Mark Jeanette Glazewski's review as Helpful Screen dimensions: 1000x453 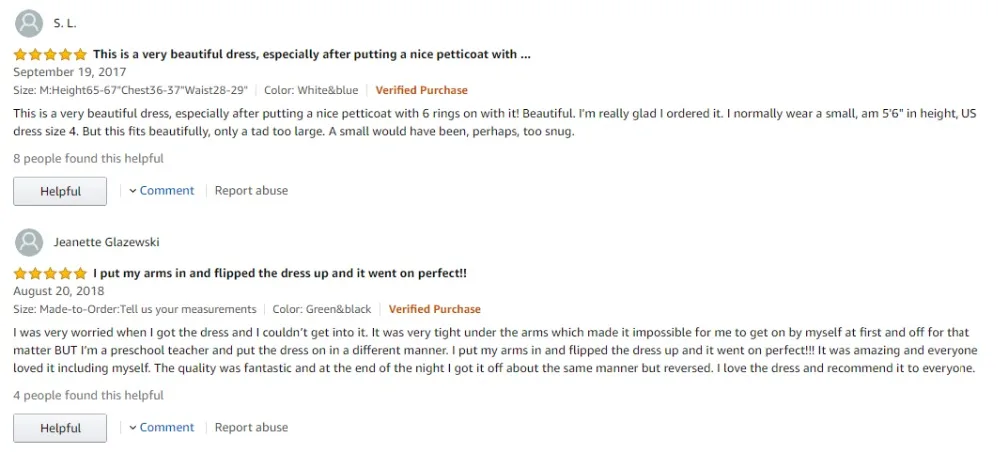click(60, 428)
